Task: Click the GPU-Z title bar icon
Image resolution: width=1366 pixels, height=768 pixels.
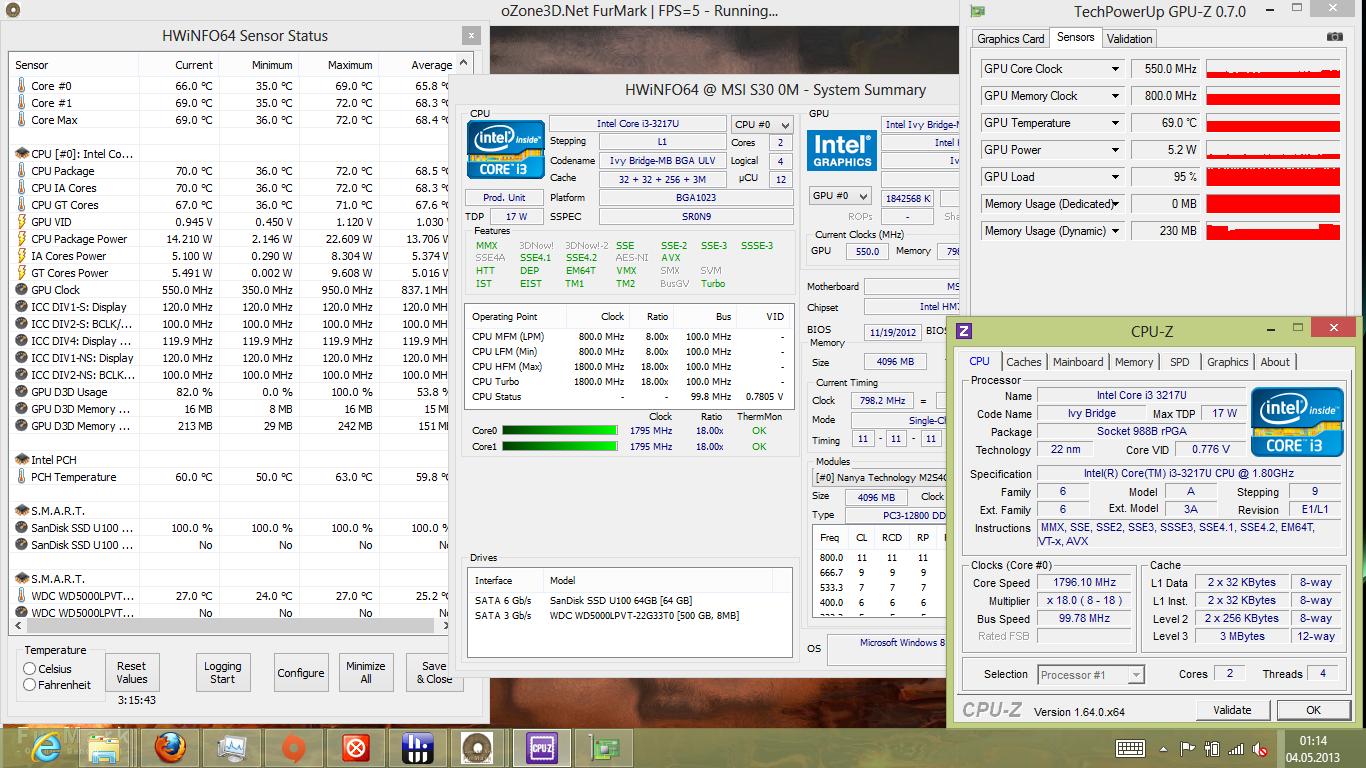Action: pos(978,11)
